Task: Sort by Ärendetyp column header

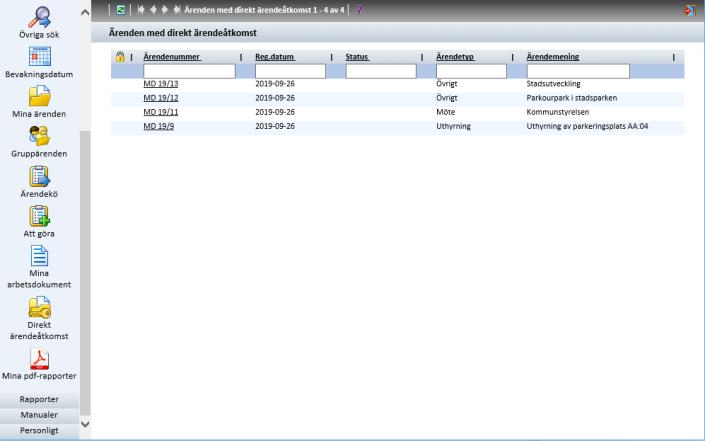Action: pos(455,57)
